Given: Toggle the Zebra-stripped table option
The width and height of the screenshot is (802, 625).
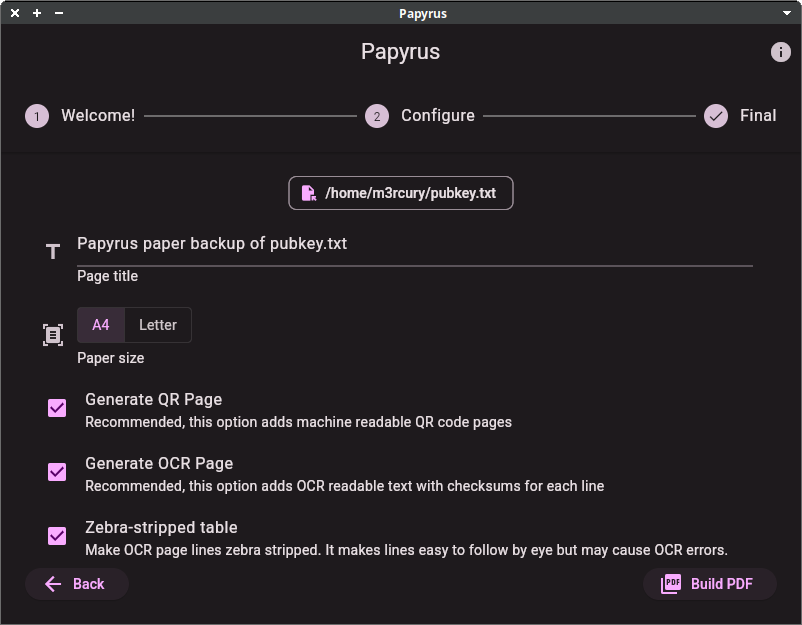Looking at the screenshot, I should click(x=56, y=536).
